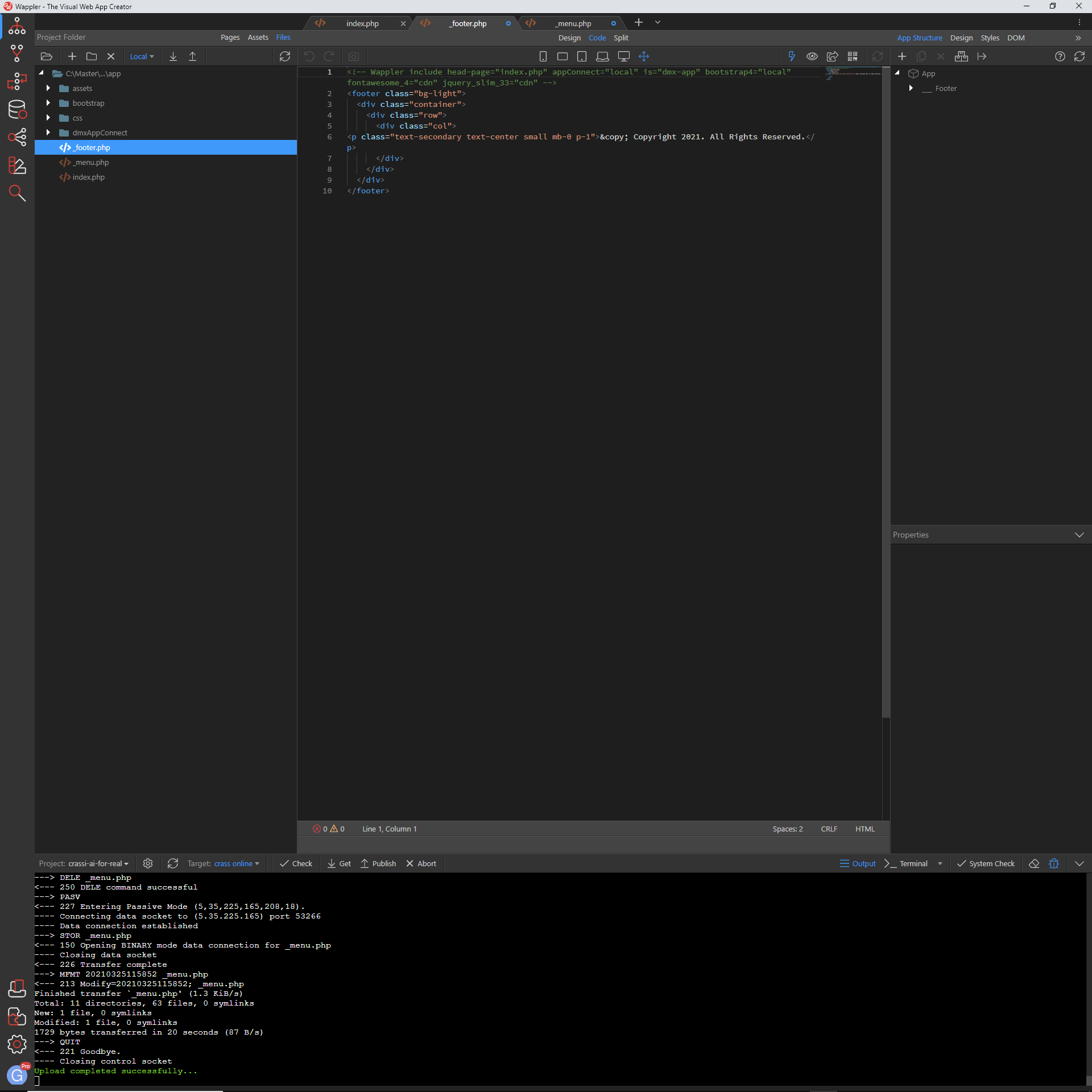Click the download (get) arrow icon in Files toolbar
This screenshot has width=1092, height=1092.
pos(173,56)
